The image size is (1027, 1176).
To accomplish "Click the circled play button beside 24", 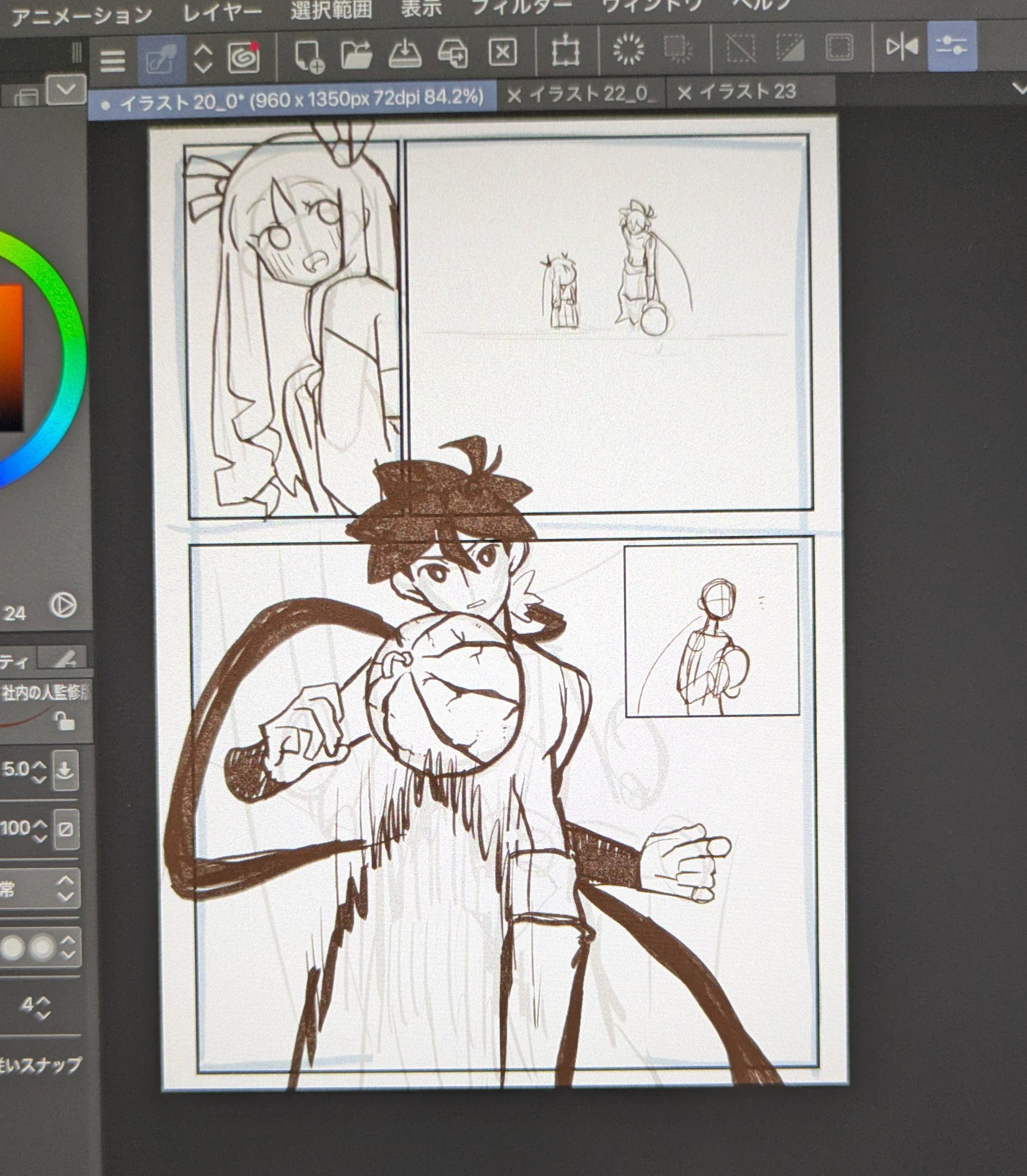I will coord(63,605).
